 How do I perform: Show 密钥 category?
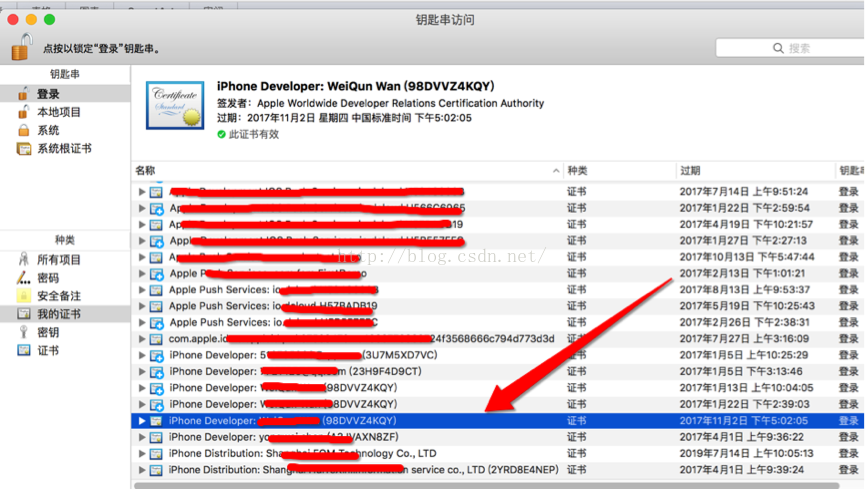pyautogui.click(x=65, y=332)
